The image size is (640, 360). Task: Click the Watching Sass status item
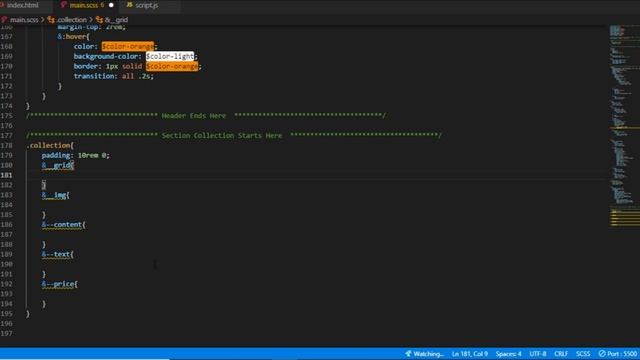coord(424,354)
